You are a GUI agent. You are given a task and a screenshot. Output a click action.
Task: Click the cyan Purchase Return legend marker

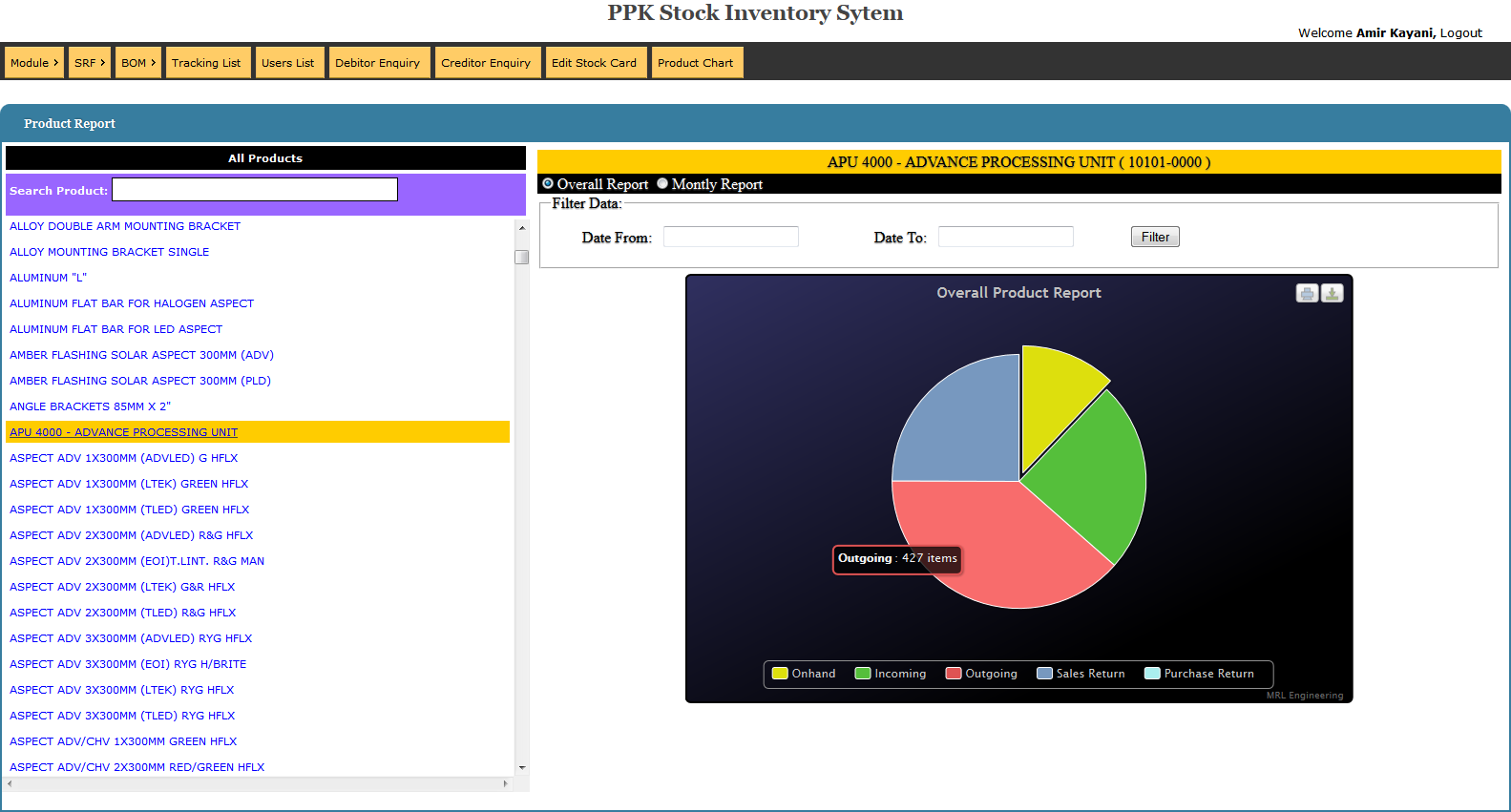coord(1152,674)
